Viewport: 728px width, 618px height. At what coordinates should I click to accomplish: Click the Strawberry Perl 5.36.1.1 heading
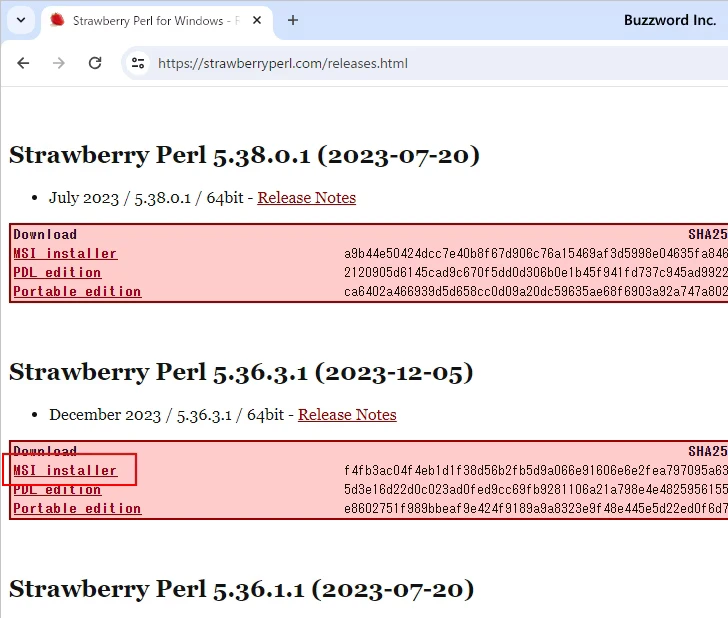point(241,589)
